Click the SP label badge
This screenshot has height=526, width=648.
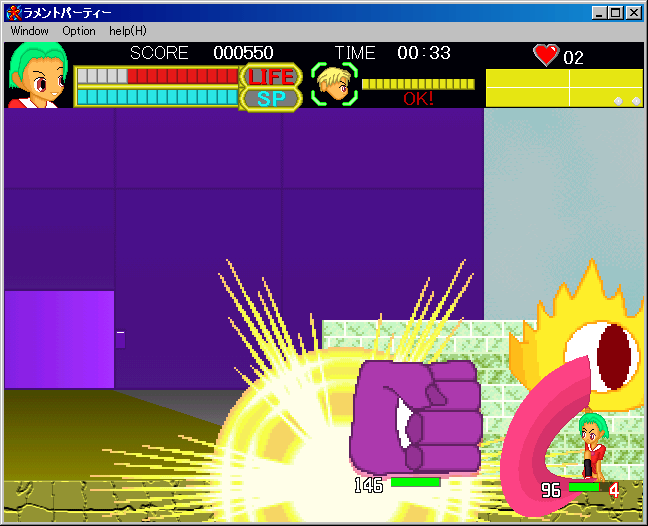271,99
